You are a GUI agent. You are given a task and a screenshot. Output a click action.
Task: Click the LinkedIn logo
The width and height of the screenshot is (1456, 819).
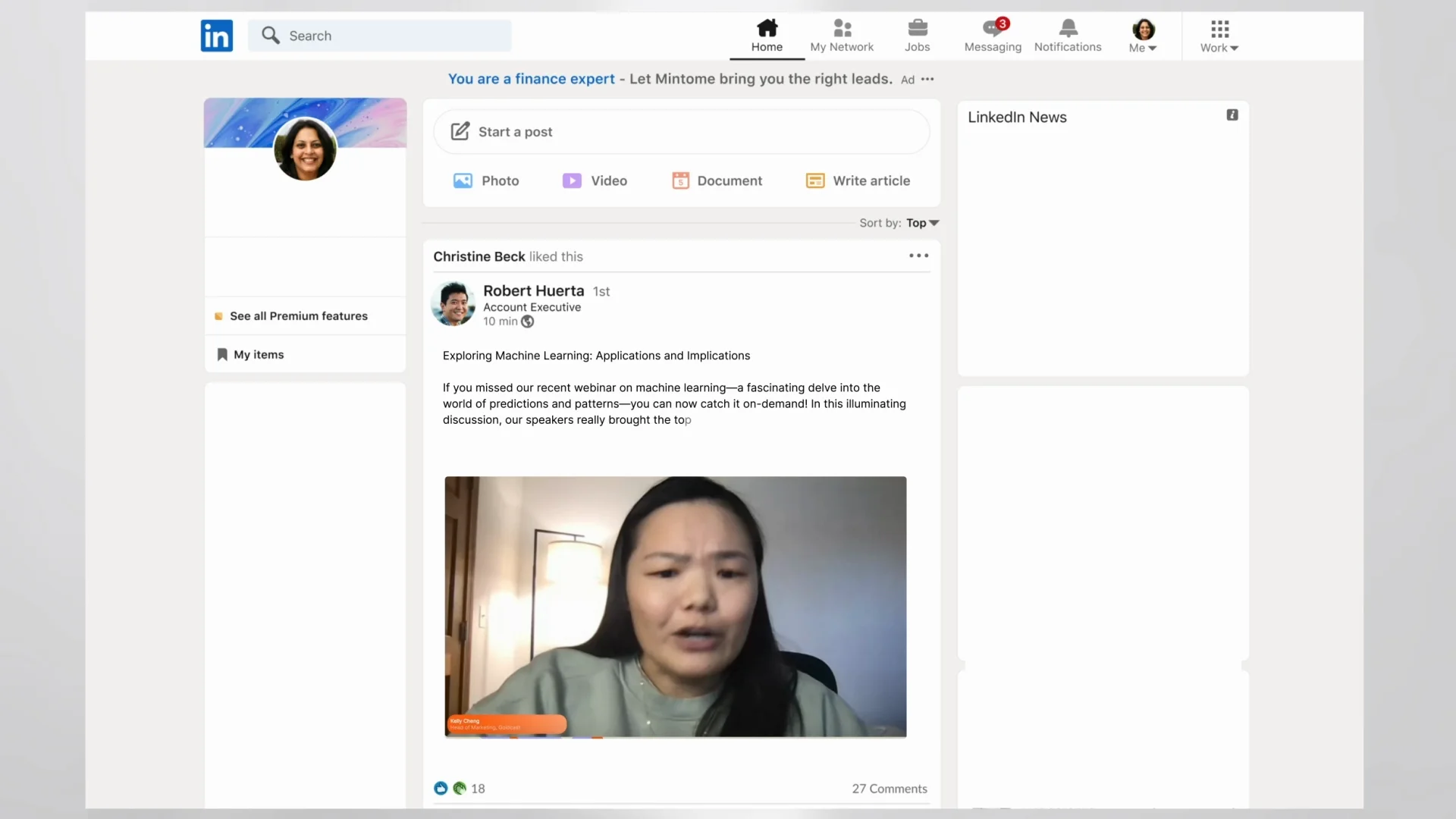[x=216, y=36]
